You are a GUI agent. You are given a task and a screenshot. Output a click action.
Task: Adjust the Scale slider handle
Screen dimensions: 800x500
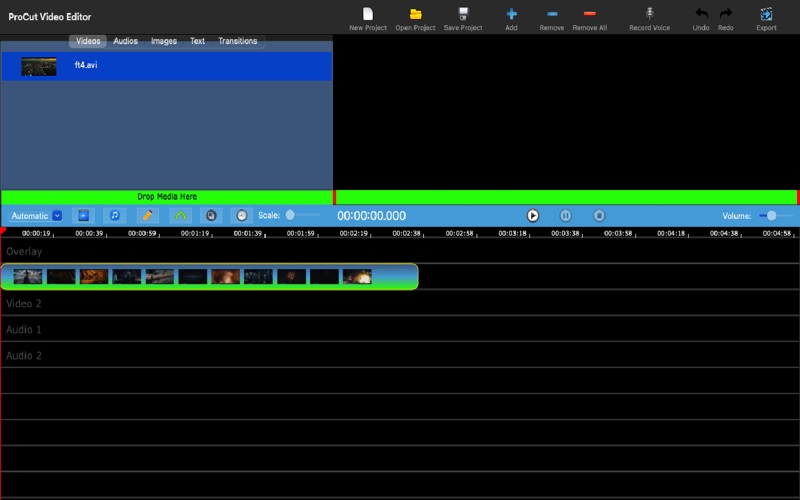(290, 215)
